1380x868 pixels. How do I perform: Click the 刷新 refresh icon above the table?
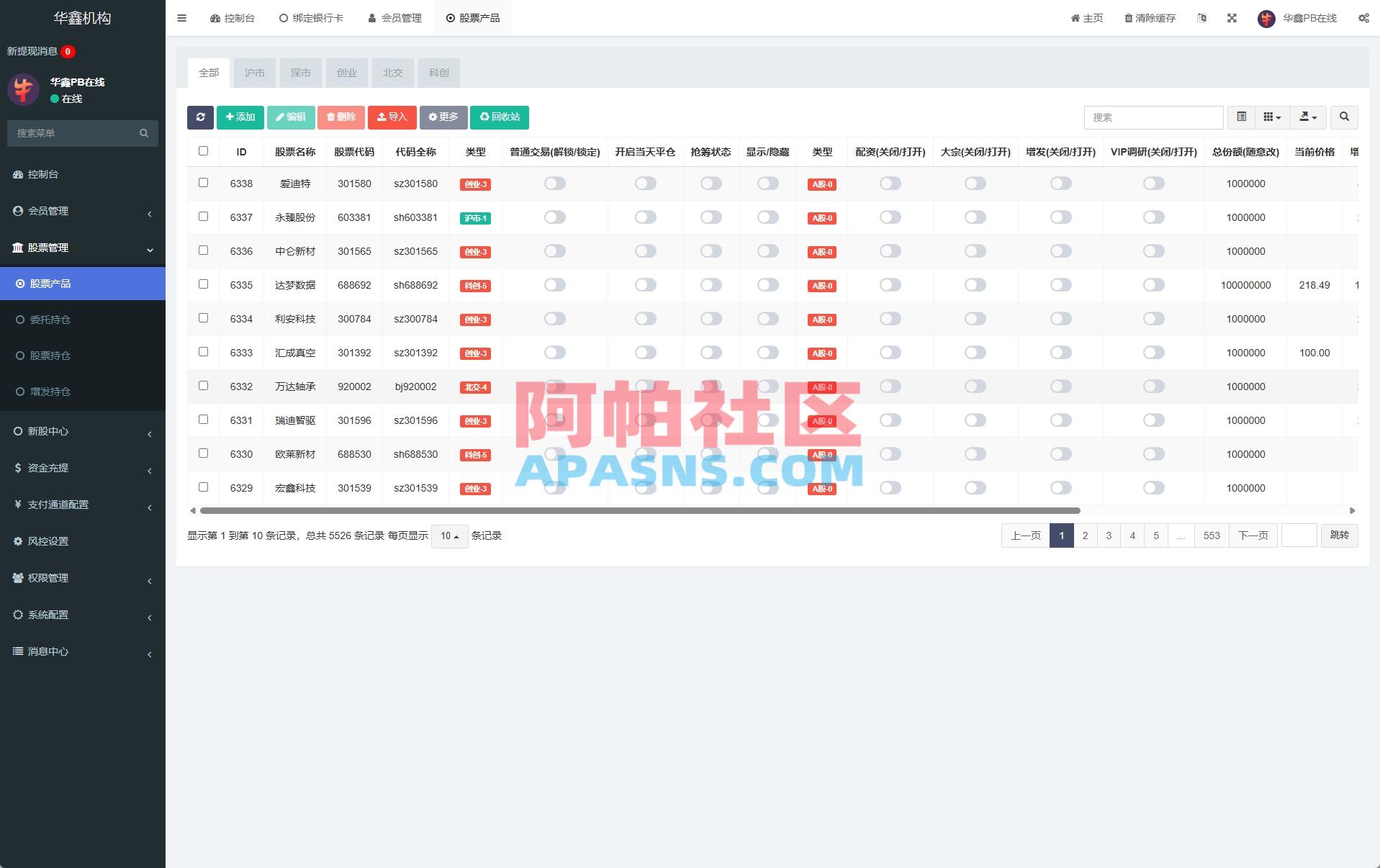(x=200, y=117)
